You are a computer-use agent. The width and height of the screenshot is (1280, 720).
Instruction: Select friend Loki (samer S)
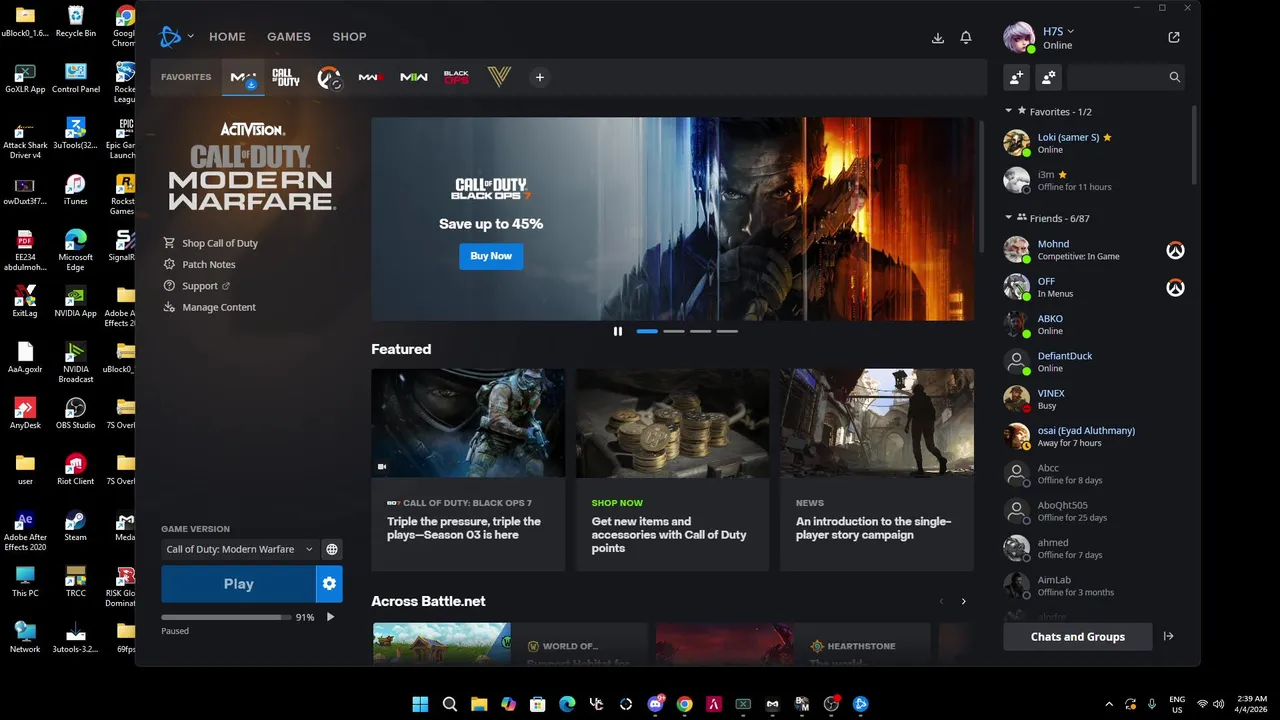[1096, 143]
